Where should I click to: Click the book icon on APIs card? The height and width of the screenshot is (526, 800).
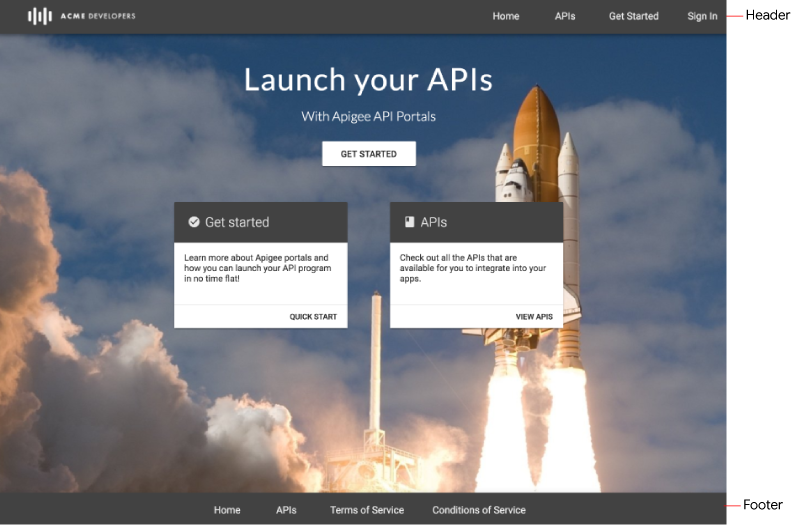[x=409, y=222]
